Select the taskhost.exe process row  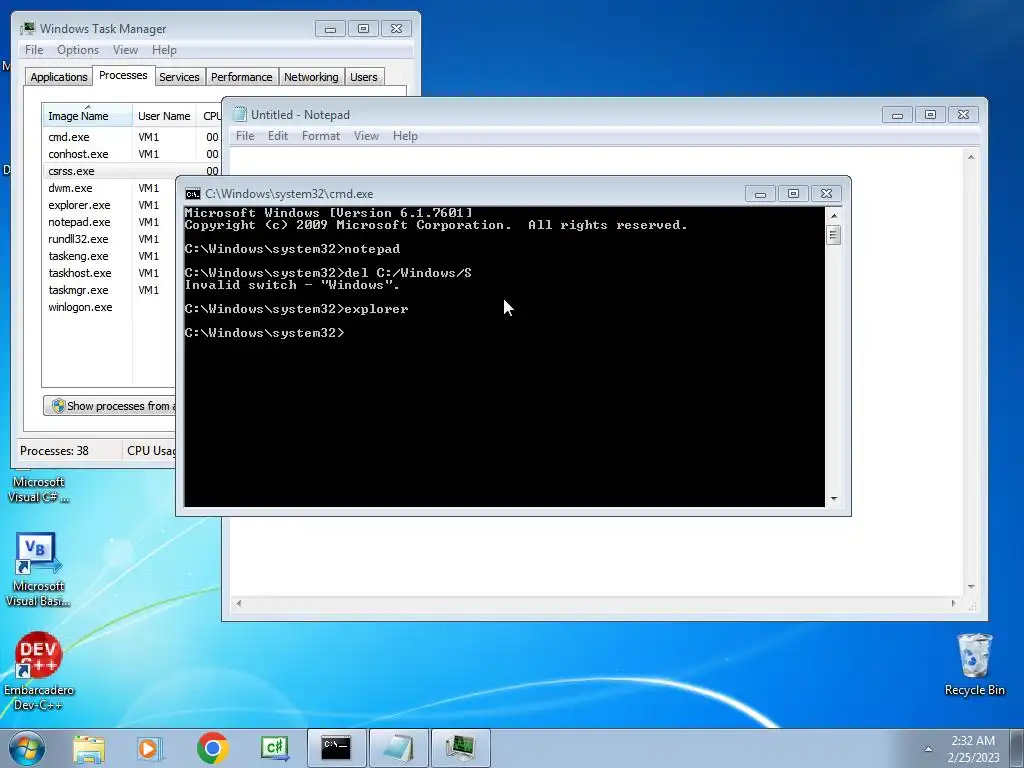click(110, 273)
